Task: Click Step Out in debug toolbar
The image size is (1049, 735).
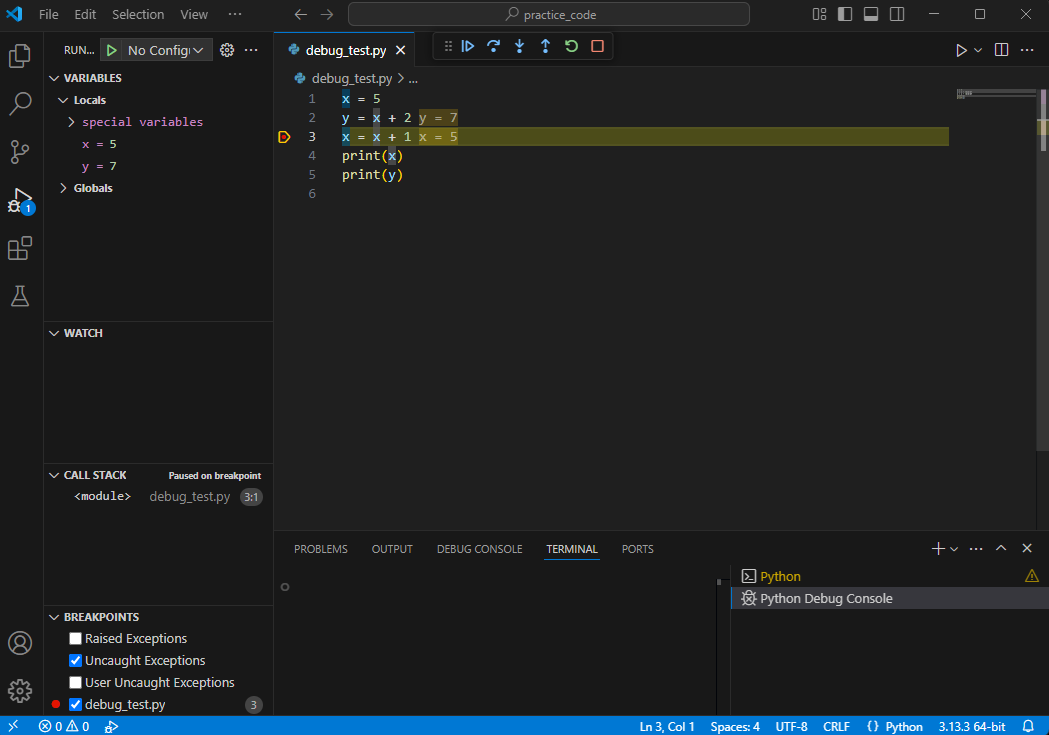Action: coord(545,46)
